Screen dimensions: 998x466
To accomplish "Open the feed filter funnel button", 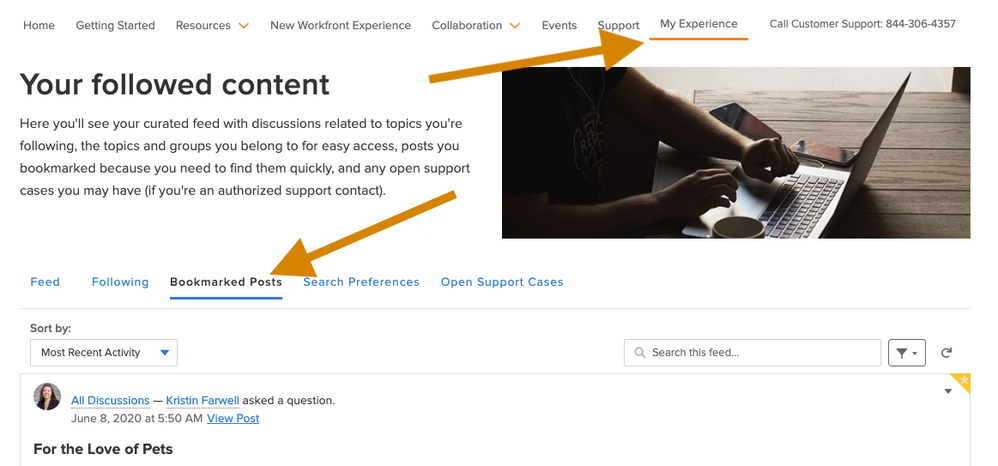I will (907, 352).
